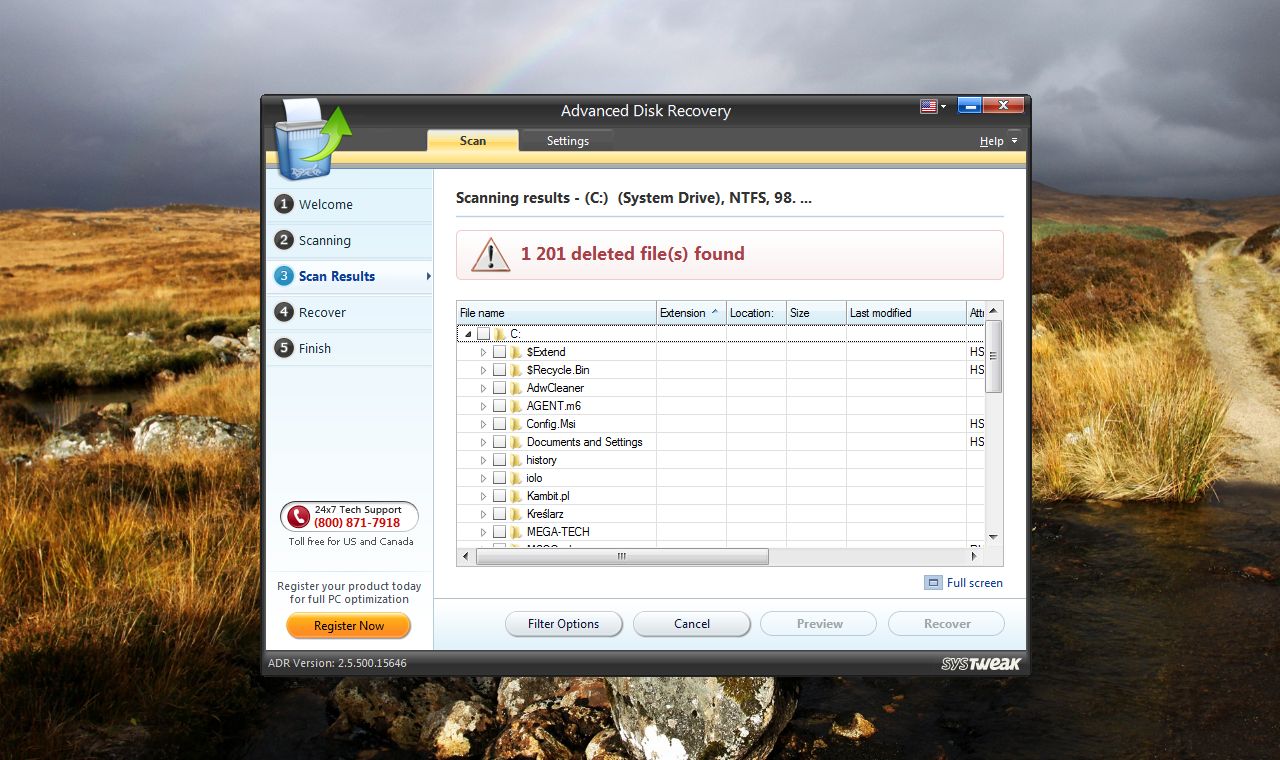Tick the $Recycle.Bin checkbox
1280x760 pixels.
[x=499, y=370]
